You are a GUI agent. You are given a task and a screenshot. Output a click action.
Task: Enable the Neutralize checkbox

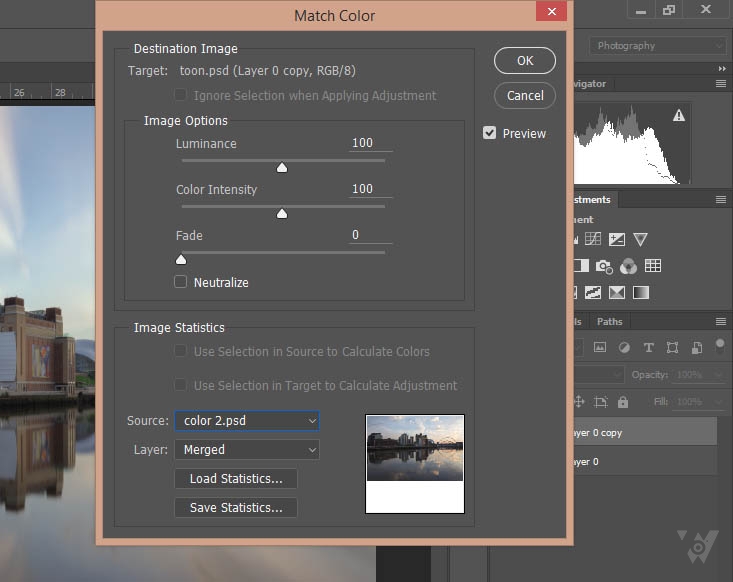[181, 282]
